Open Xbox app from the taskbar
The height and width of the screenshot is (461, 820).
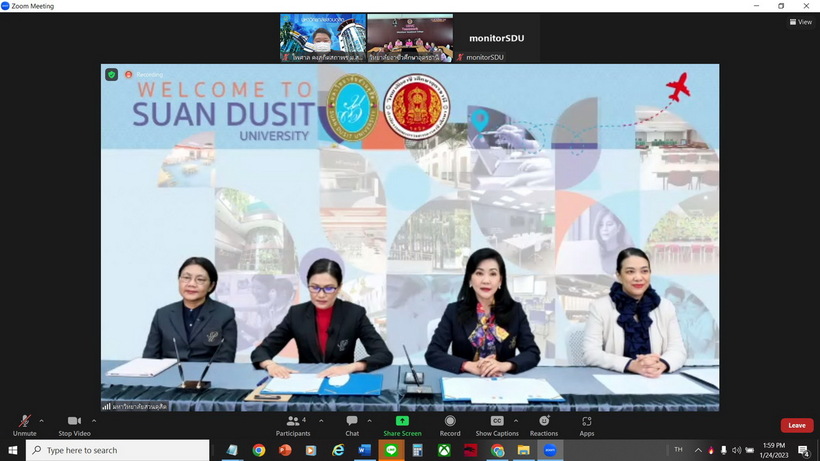coord(444,450)
